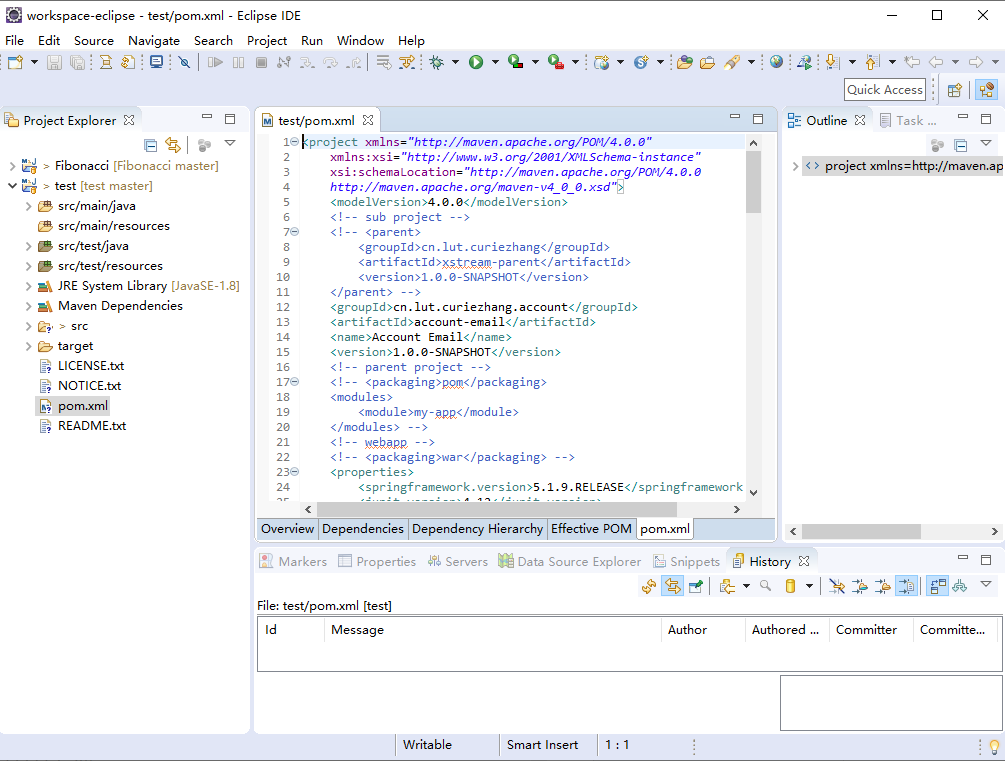
Task: Click the Id column header
Action: tap(291, 630)
